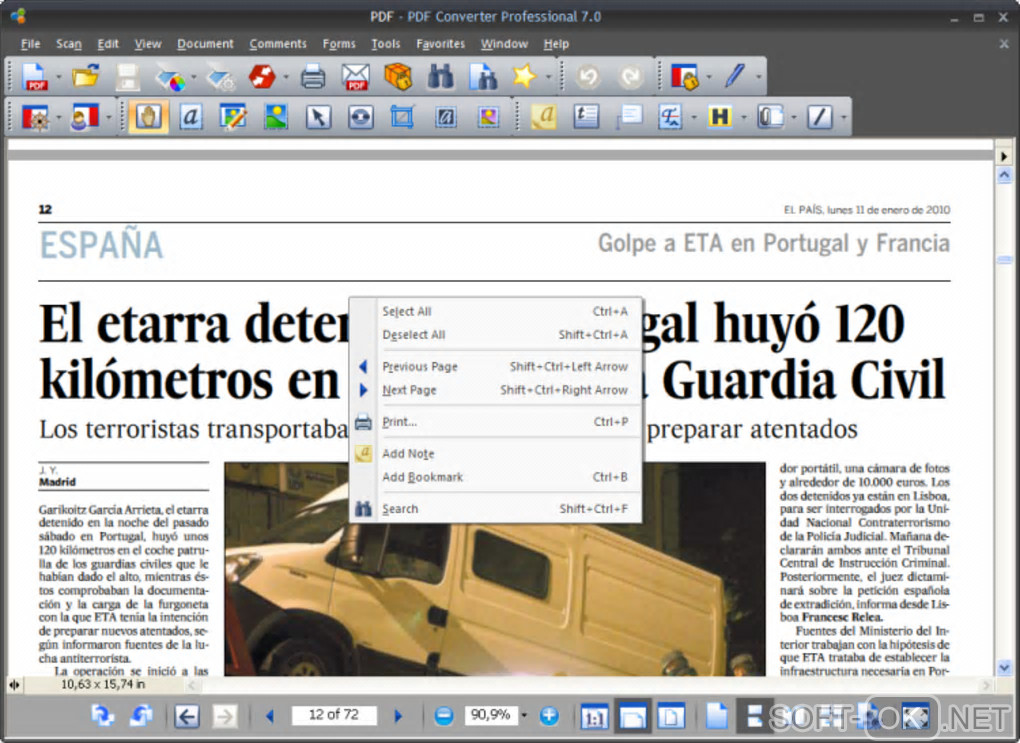Choose Add Bookmark in context menu

click(x=496, y=477)
